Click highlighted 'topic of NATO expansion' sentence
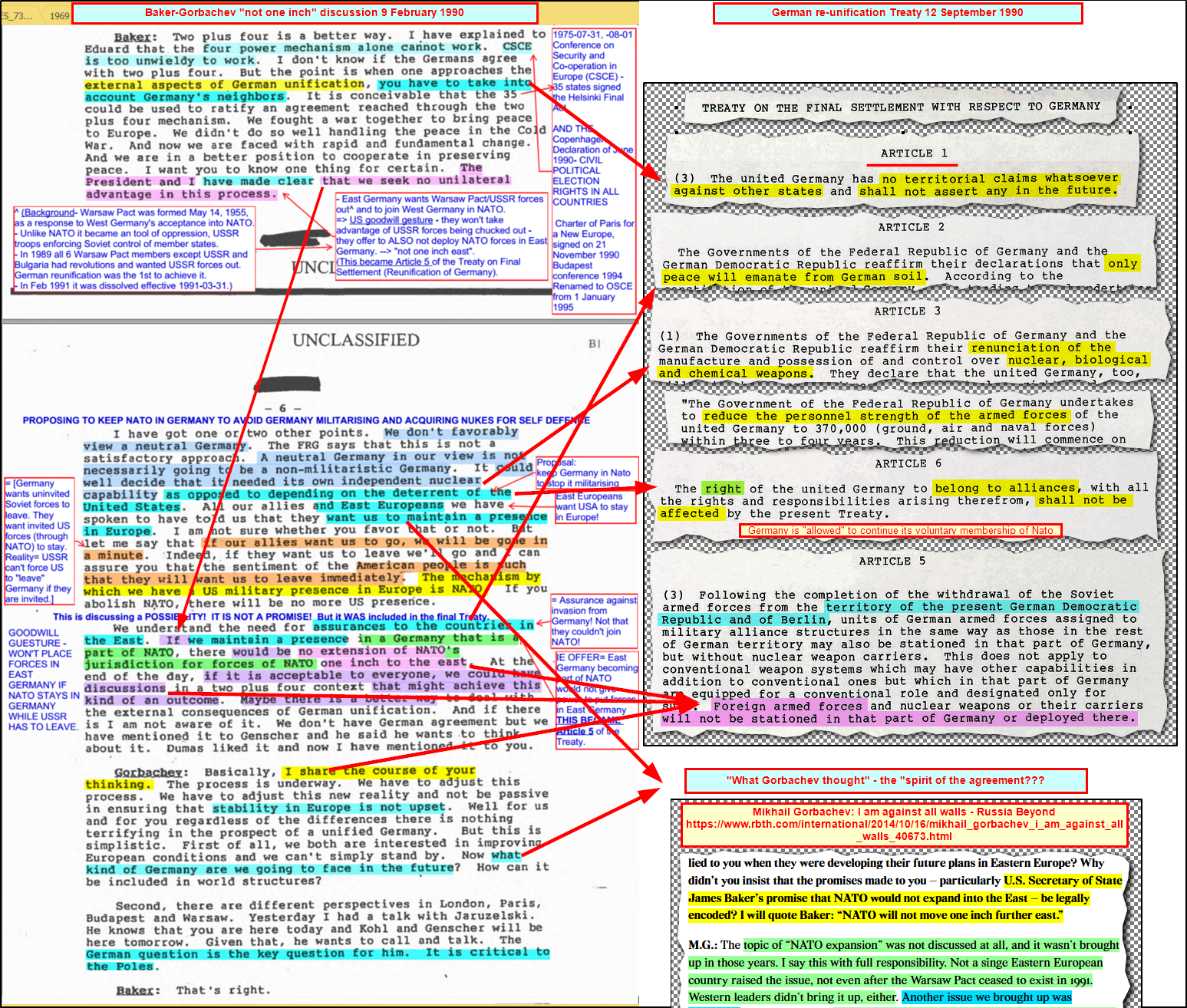Screen dimensions: 1187x1008 (931, 945)
